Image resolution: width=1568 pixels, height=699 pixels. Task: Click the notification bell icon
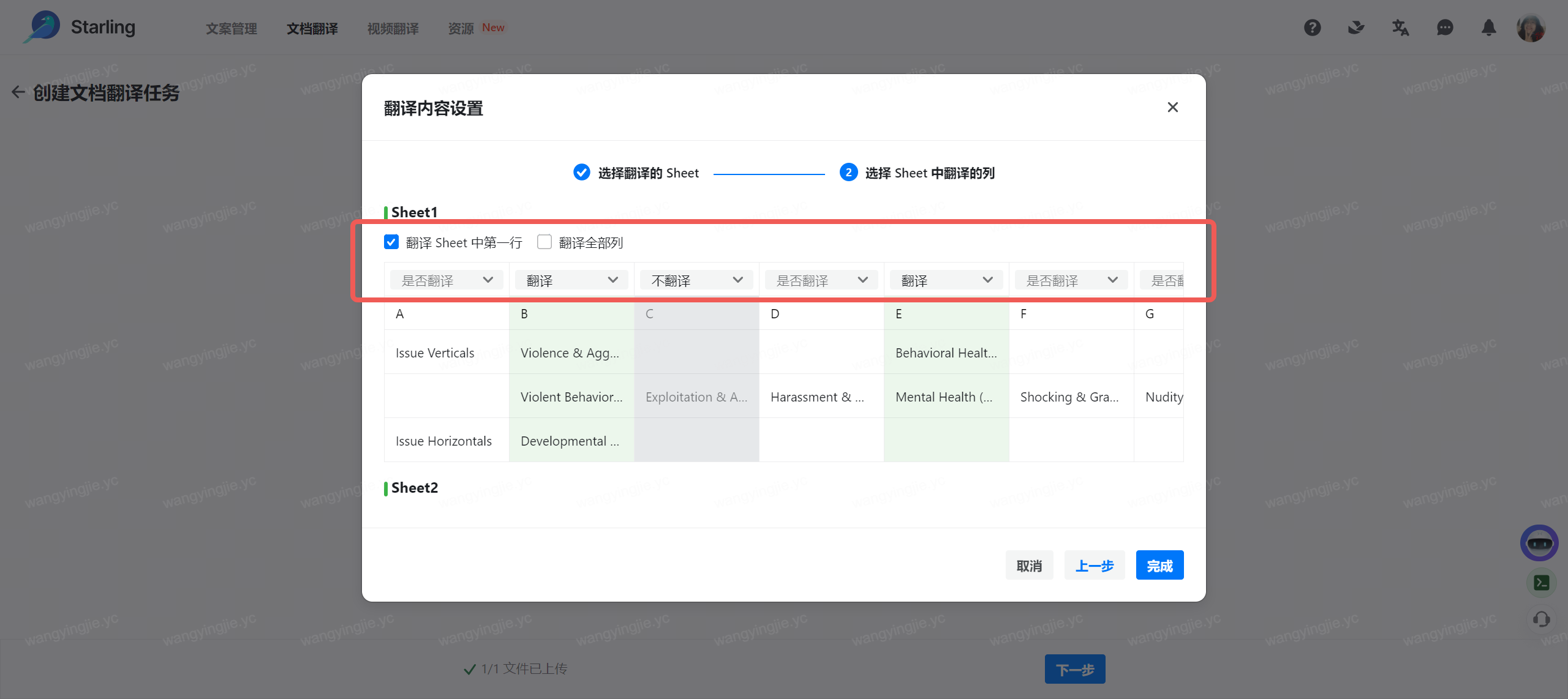(1489, 28)
